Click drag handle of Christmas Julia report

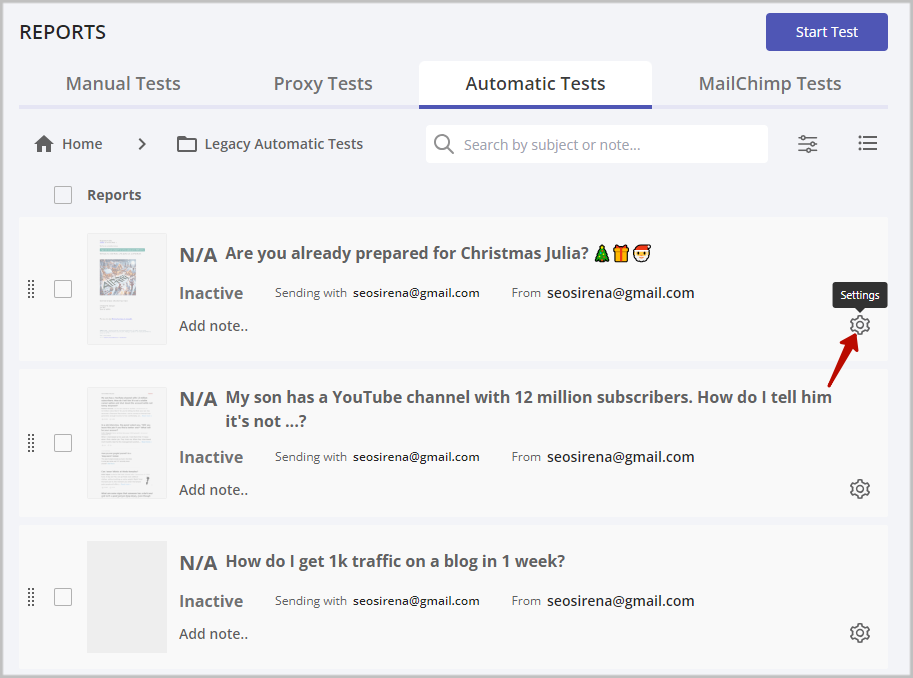31,289
